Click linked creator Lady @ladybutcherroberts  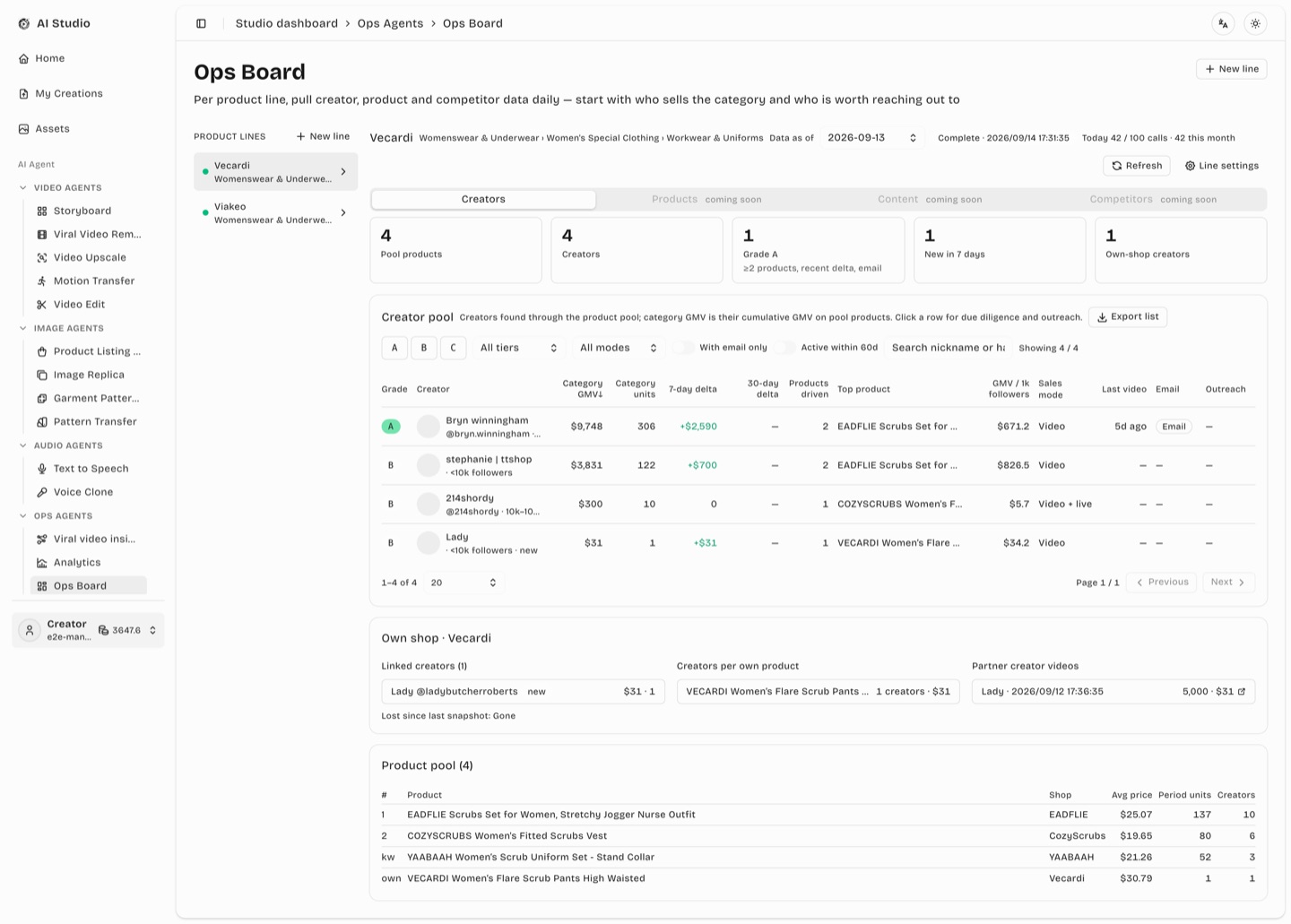pyautogui.click(x=523, y=692)
